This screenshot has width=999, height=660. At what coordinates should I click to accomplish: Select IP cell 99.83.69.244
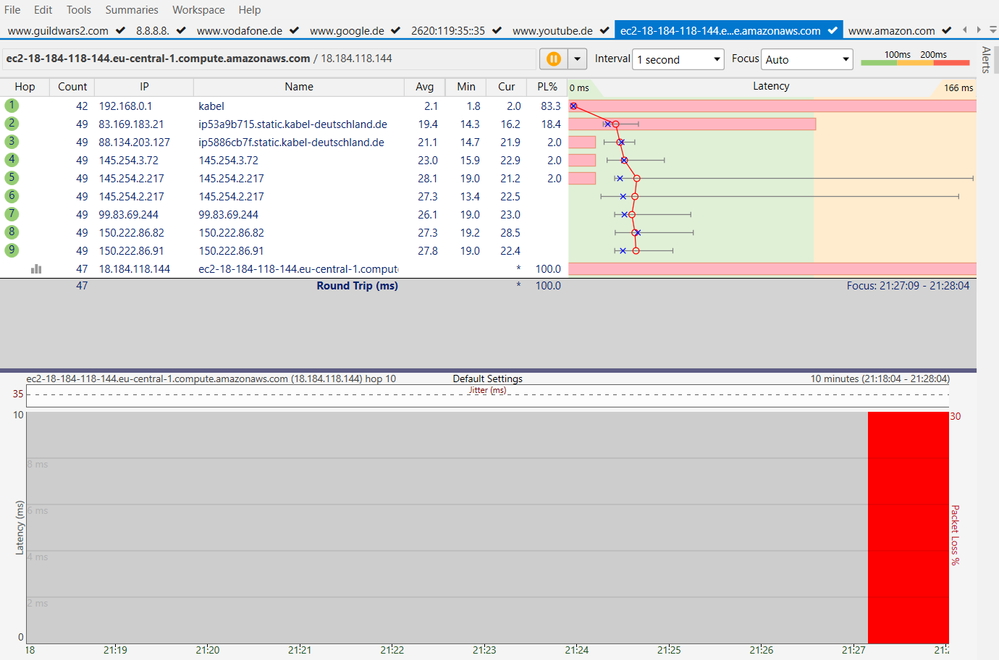(128, 215)
